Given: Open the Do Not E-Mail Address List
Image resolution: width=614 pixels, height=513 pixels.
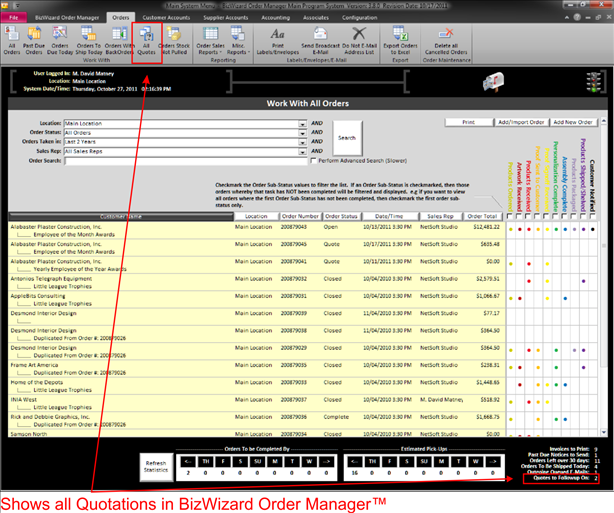Looking at the screenshot, I should pyautogui.click(x=359, y=40).
